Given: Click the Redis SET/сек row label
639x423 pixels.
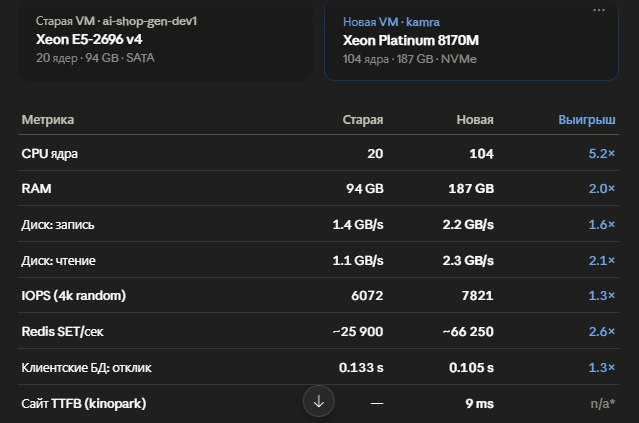Looking at the screenshot, I should coord(62,332).
